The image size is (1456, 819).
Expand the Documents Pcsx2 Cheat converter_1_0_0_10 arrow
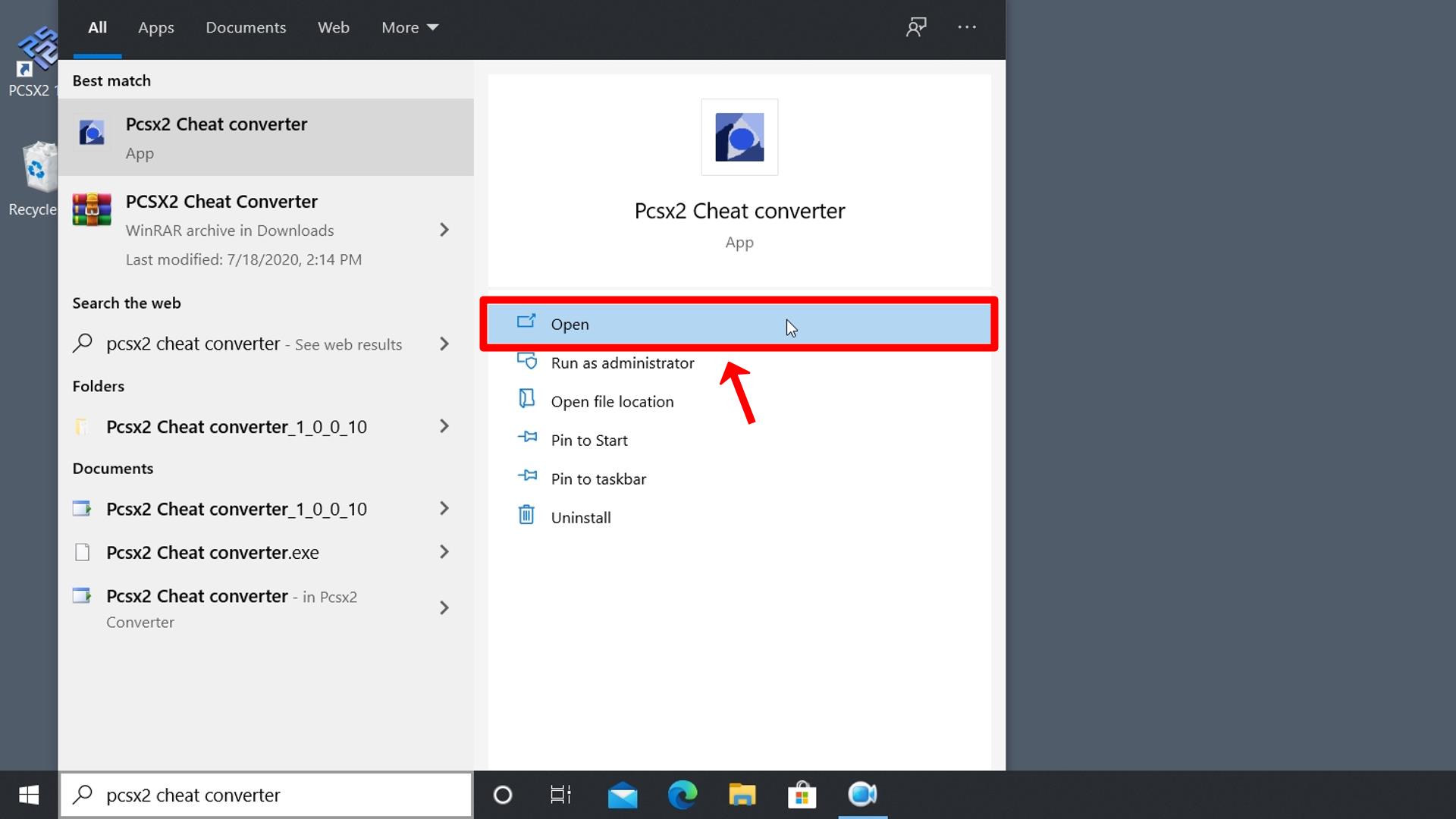point(445,508)
